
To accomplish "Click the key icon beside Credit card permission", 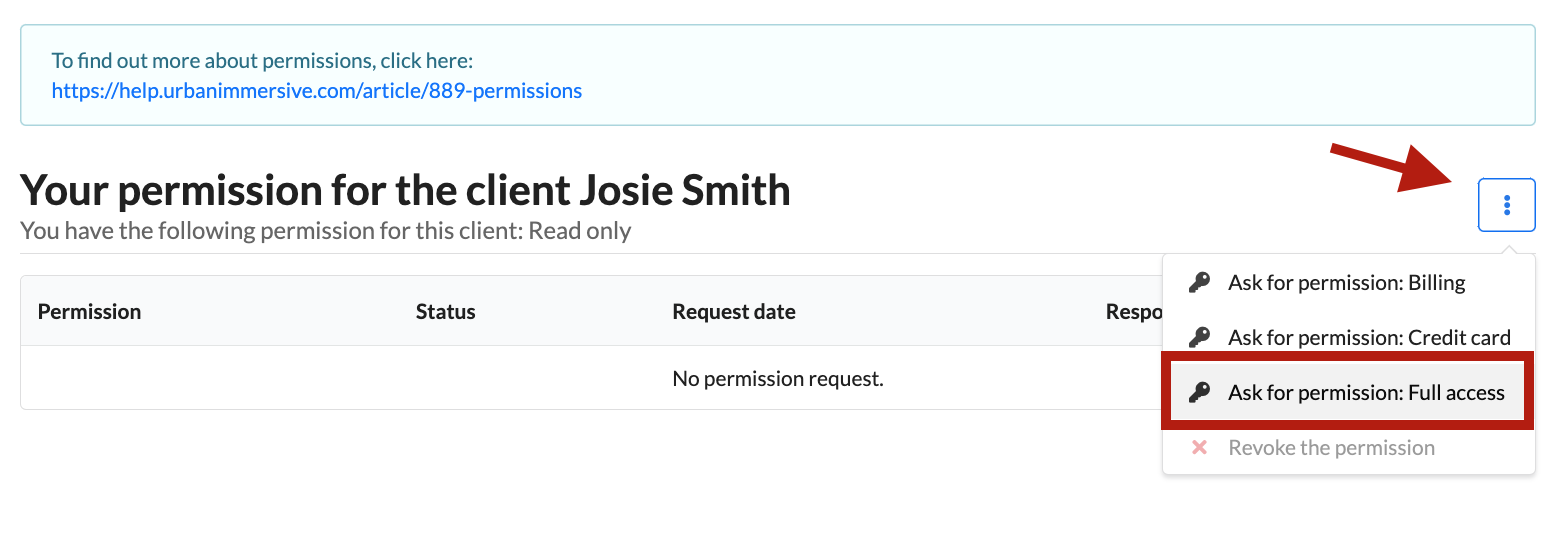I will 1199,338.
